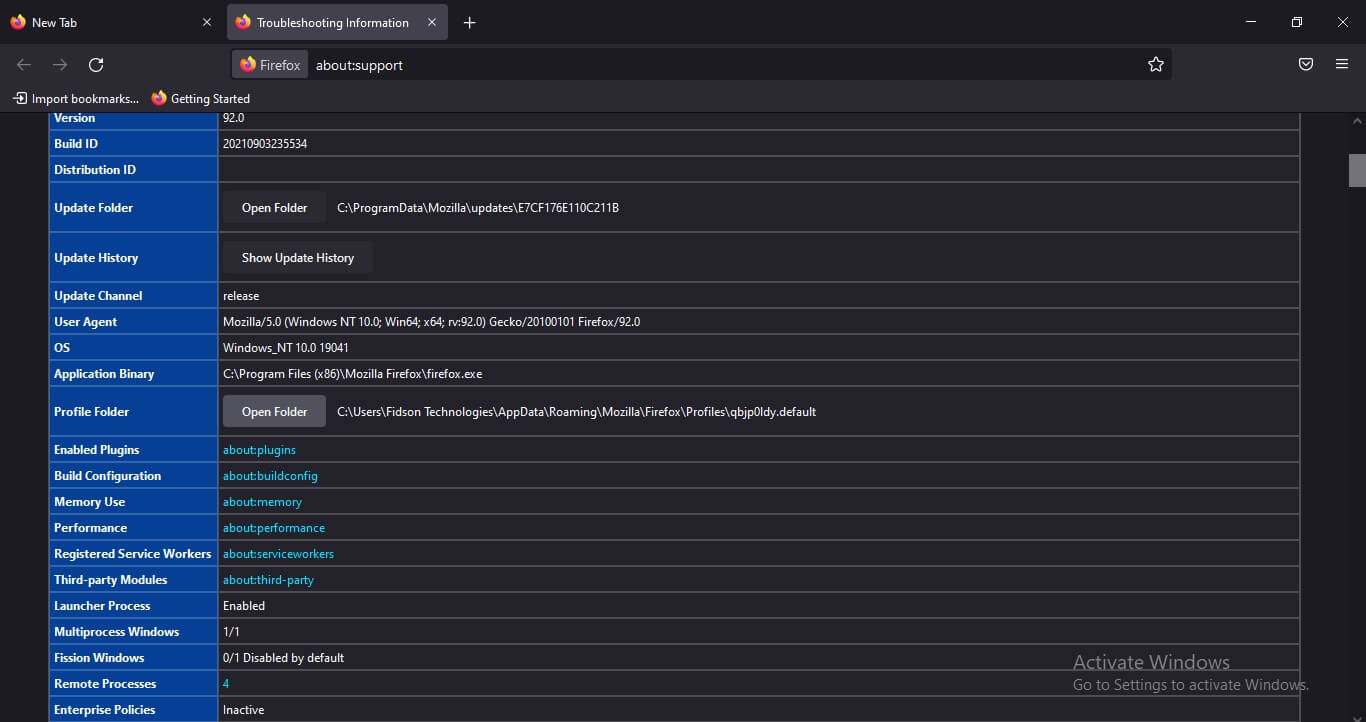
Task: Close the New Tab tab
Action: click(207, 22)
